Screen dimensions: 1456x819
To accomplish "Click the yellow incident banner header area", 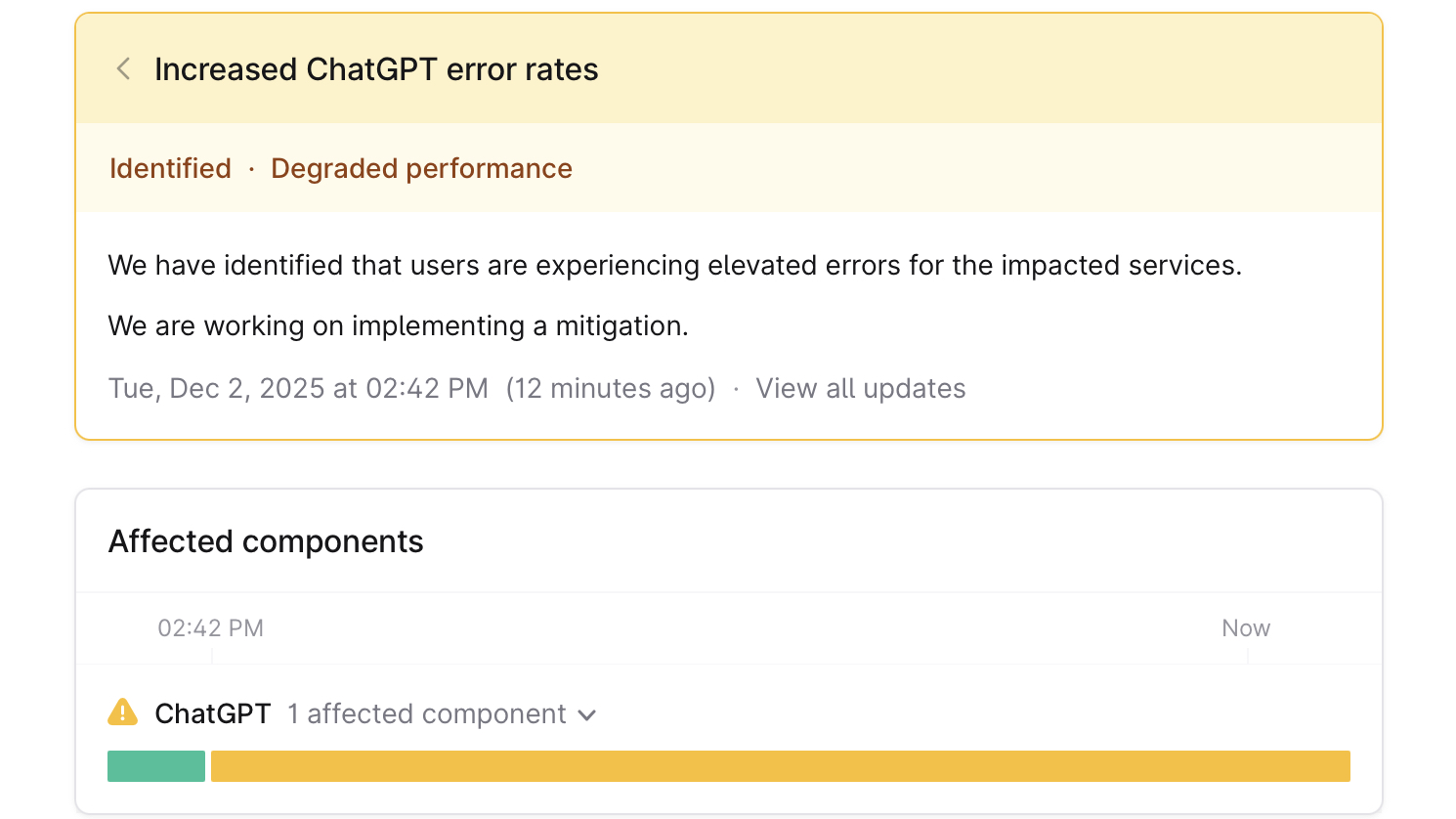I will pyautogui.click(x=728, y=68).
